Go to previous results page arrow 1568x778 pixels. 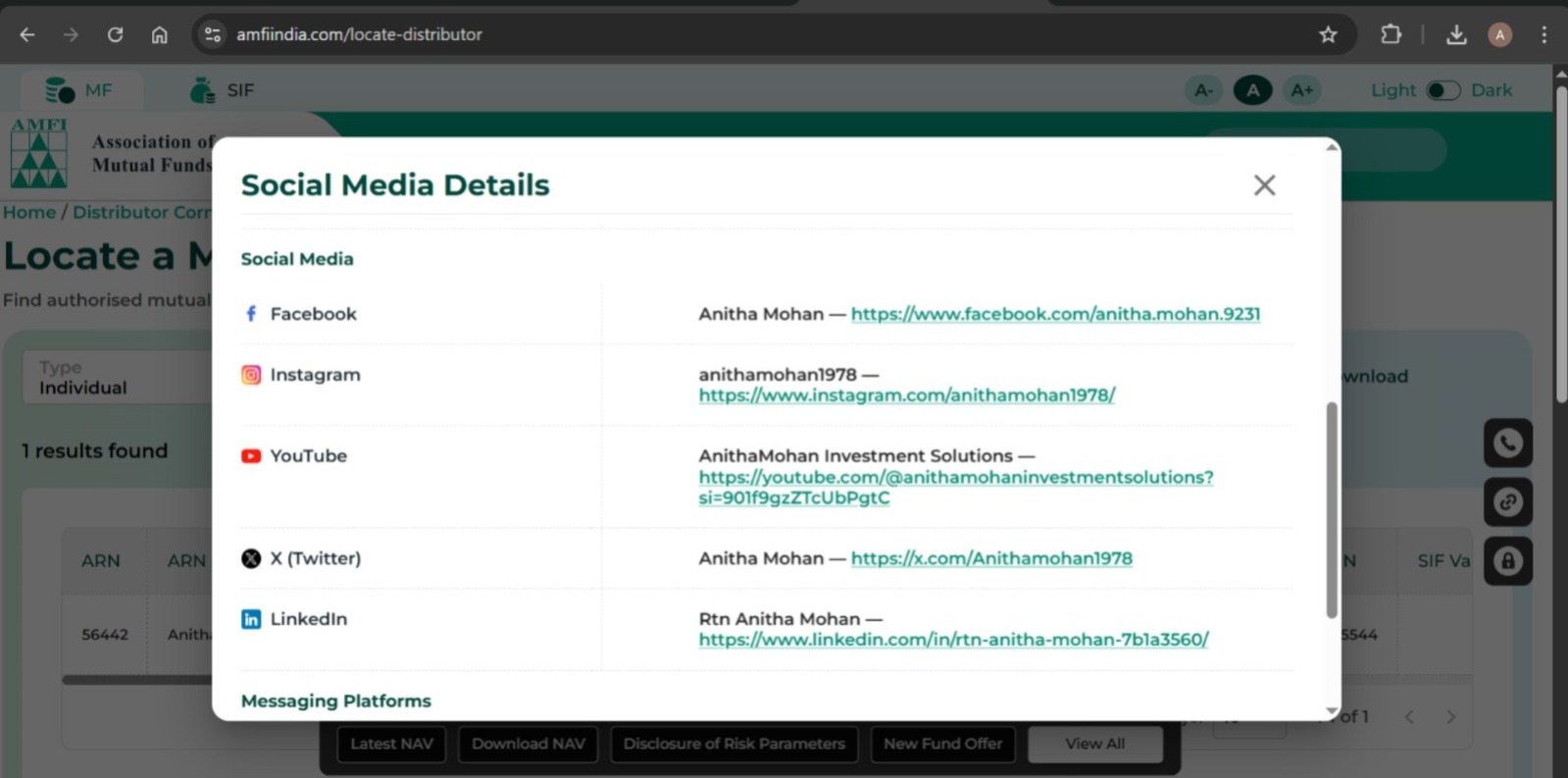click(x=1409, y=717)
